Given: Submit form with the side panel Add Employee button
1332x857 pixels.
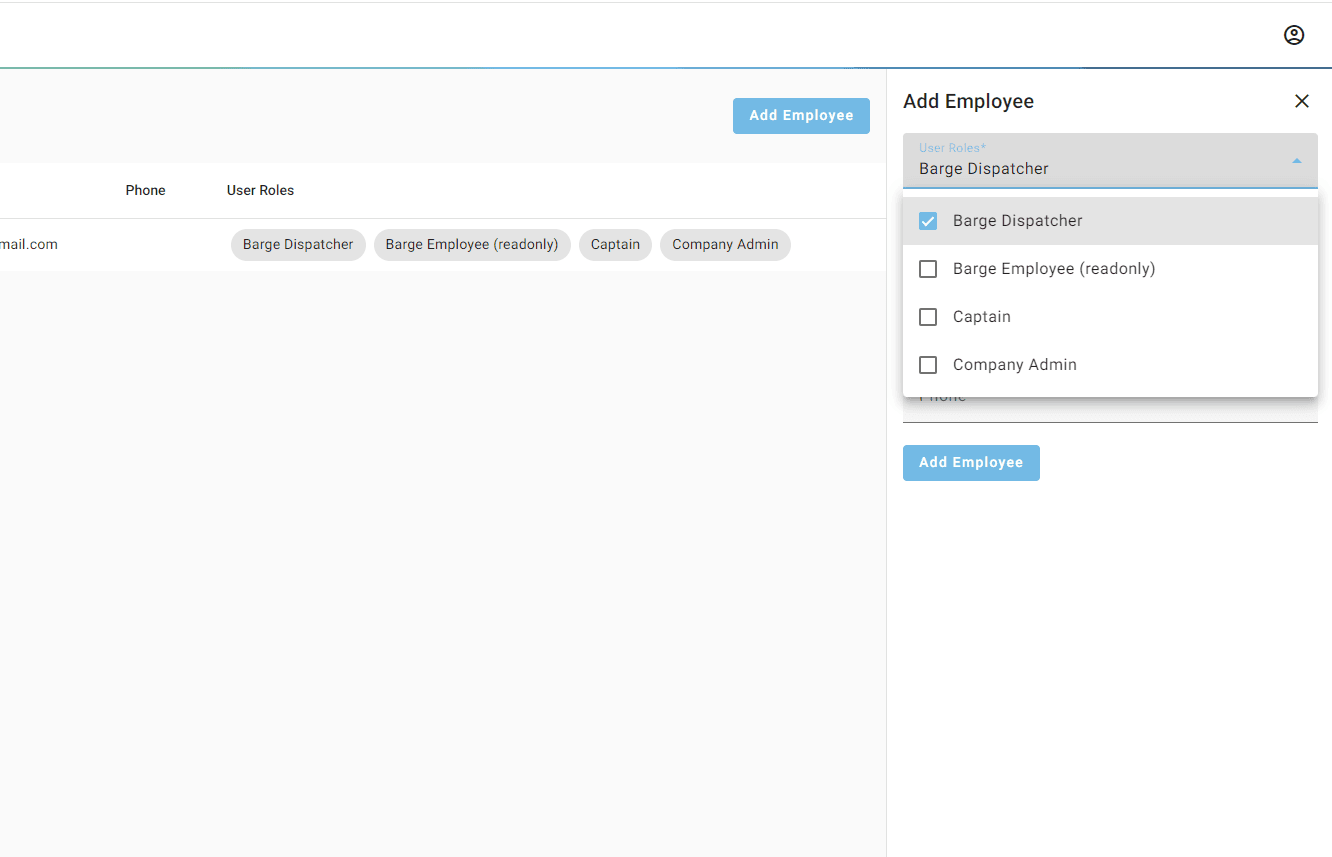Looking at the screenshot, I should tap(971, 462).
